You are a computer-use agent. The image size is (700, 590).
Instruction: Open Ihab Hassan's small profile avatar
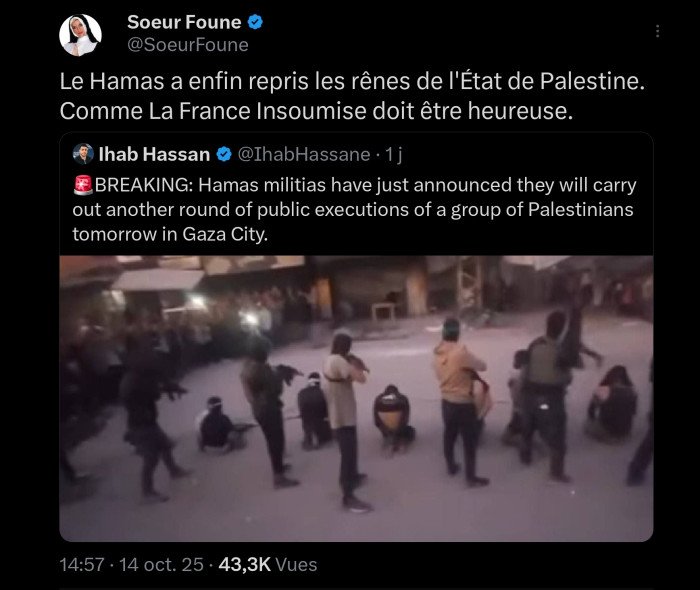[x=83, y=154]
